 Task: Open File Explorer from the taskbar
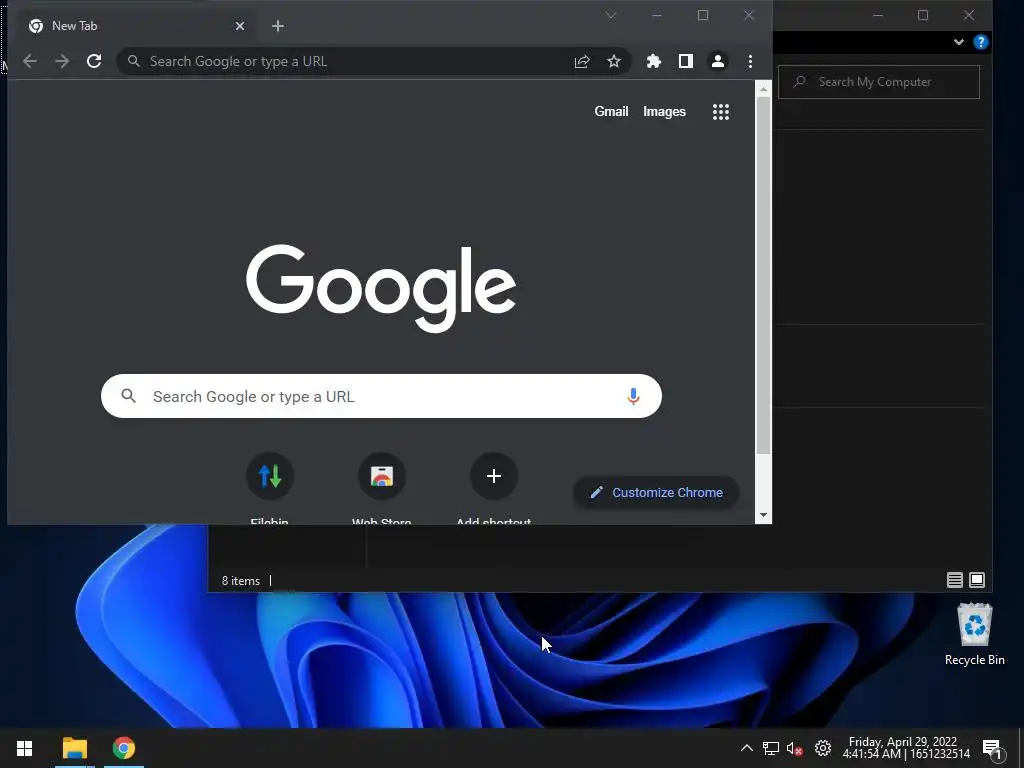[x=74, y=748]
